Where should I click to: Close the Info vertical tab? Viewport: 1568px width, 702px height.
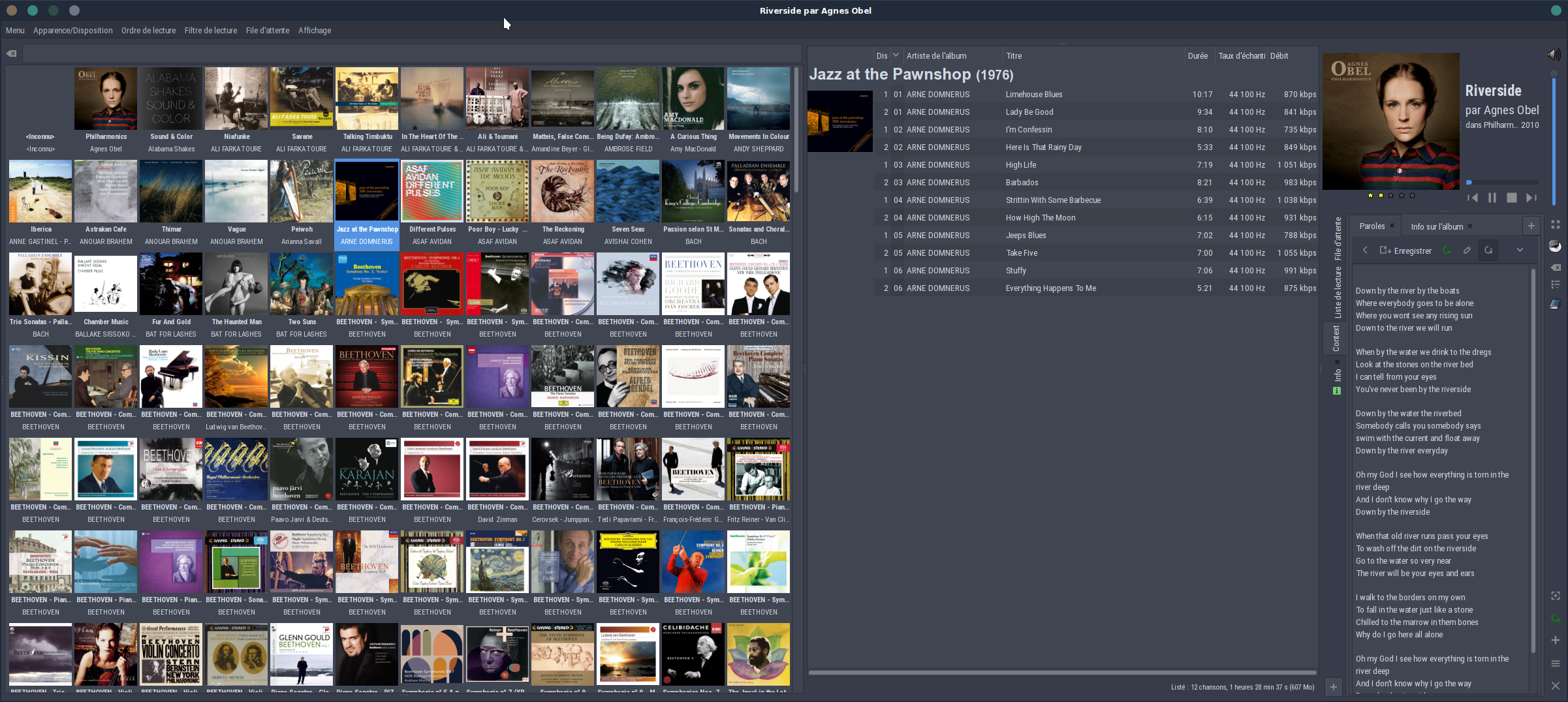(x=1337, y=361)
